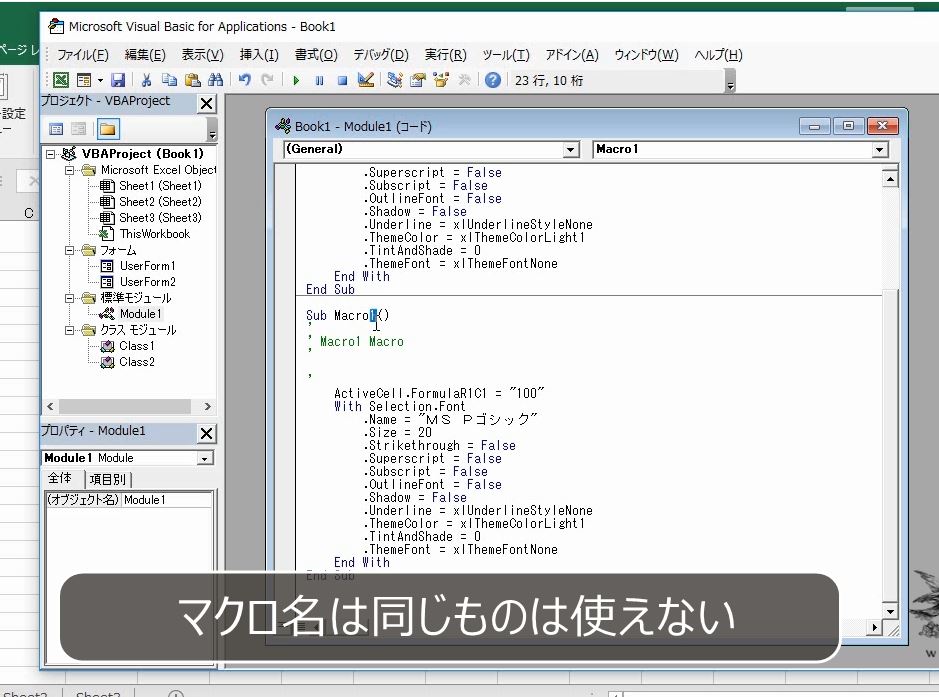Click the Toolbox icon in the toolbar
The width and height of the screenshot is (939, 697).
[464, 80]
